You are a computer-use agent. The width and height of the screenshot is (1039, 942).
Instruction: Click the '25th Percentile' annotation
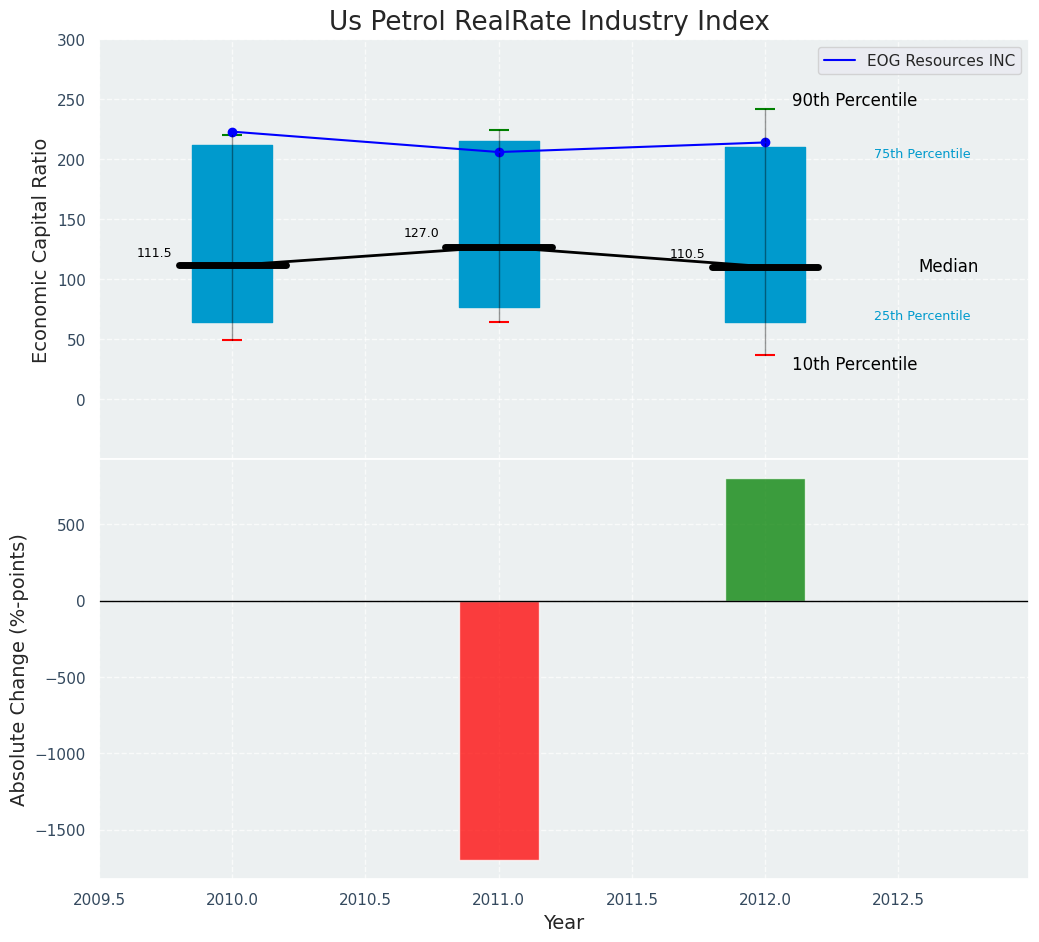click(921, 316)
